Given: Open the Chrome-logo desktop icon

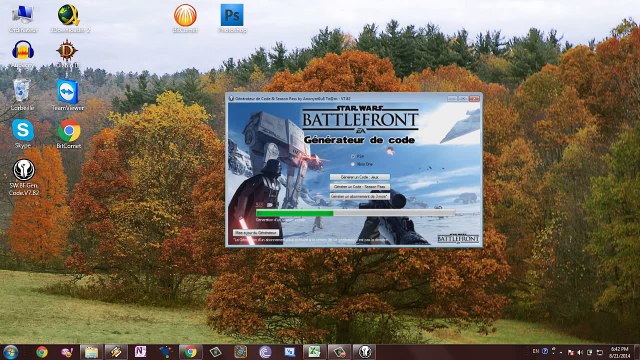Looking at the screenshot, I should 69,133.
